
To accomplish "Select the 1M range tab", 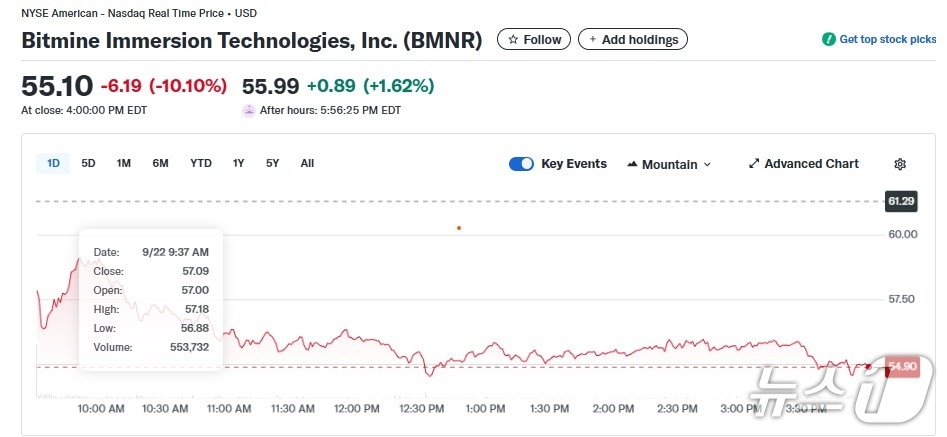I will (x=124, y=163).
